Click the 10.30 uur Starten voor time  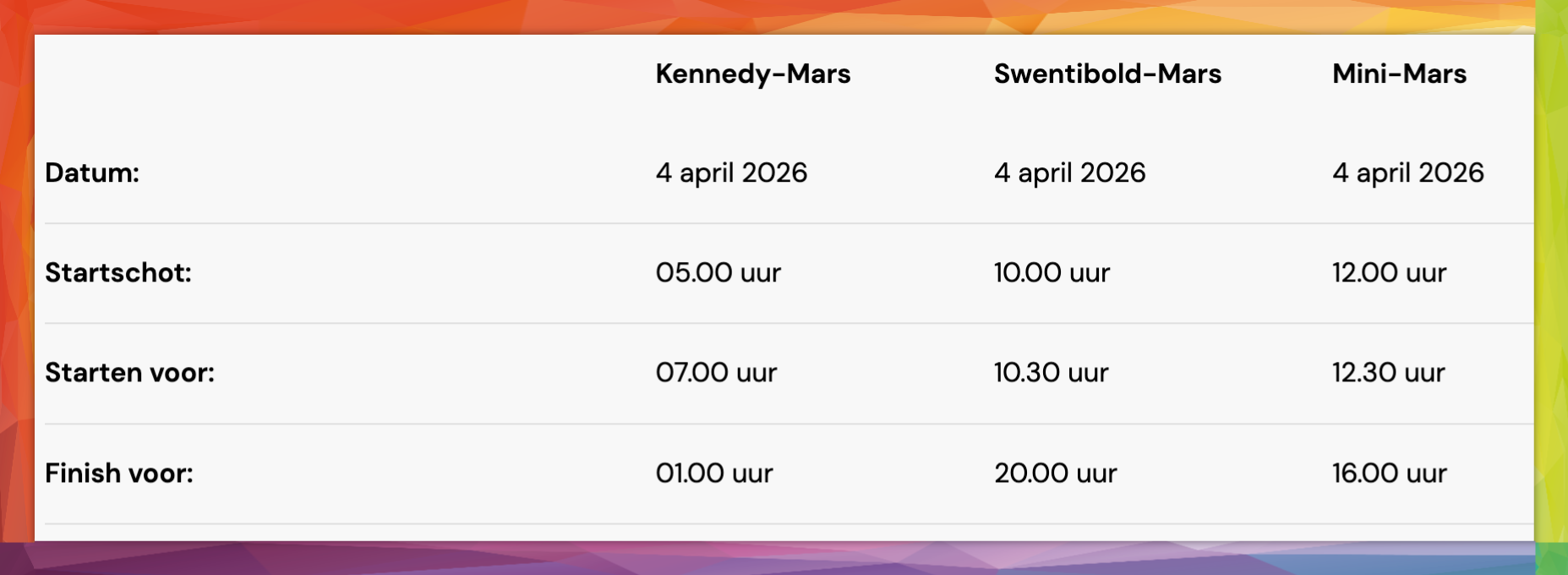click(x=1051, y=373)
